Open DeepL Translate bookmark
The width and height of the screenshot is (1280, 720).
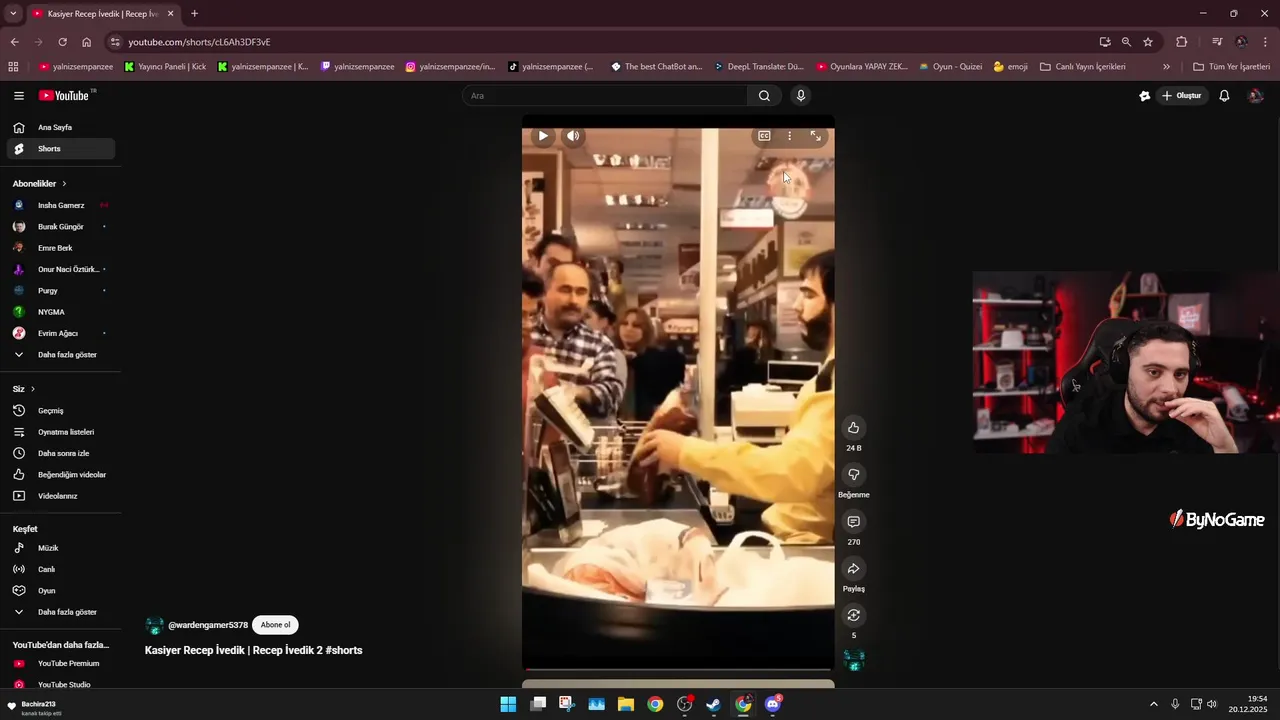coord(758,67)
